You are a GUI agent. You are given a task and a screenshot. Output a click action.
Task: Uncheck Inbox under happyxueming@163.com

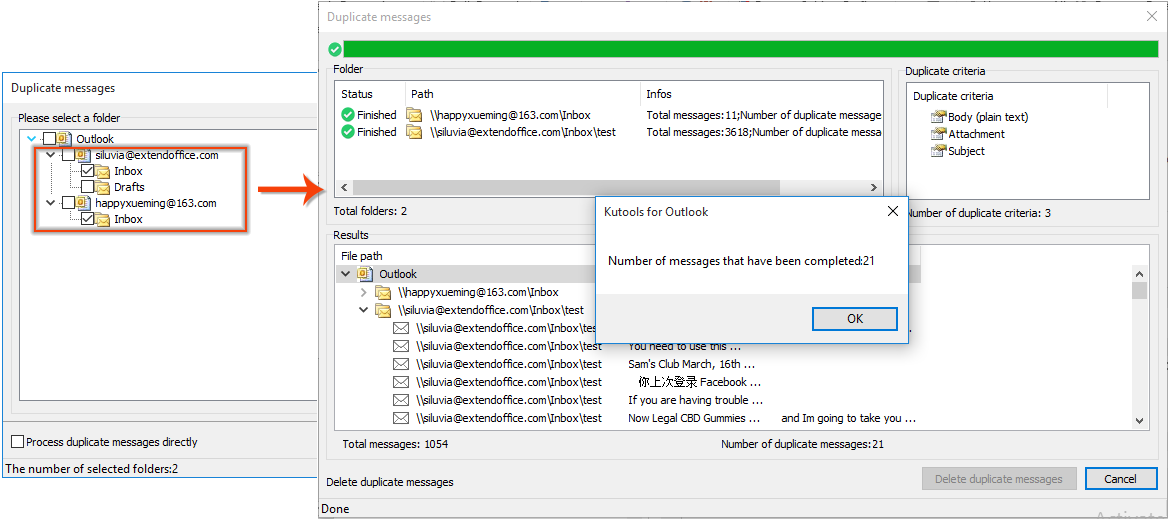(x=87, y=219)
